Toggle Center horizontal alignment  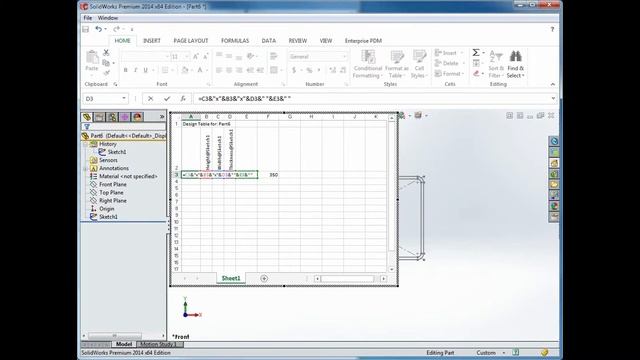click(x=229, y=70)
